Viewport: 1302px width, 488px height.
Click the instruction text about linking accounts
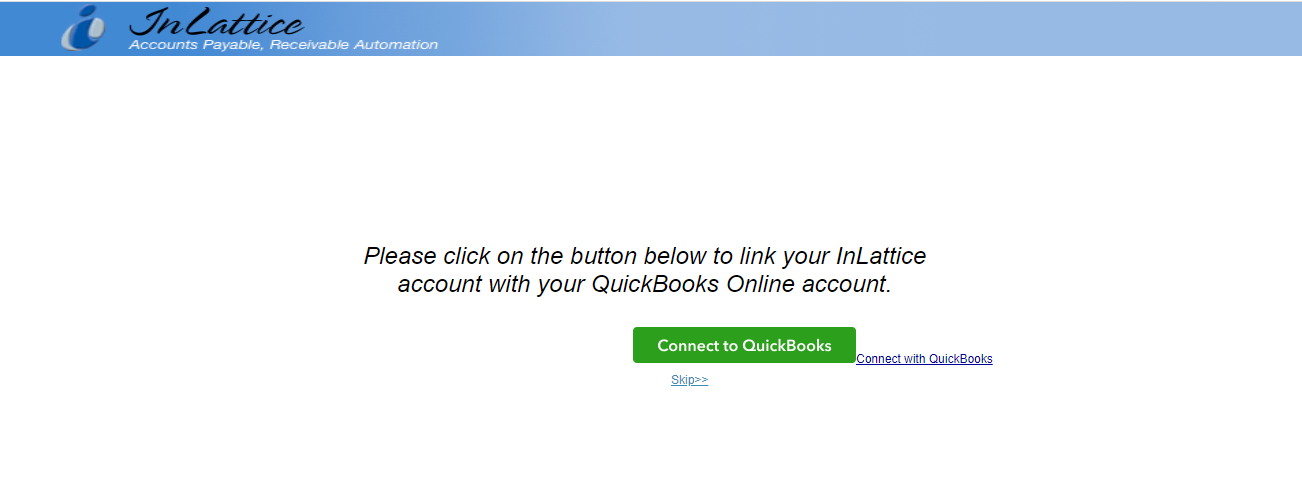(x=645, y=269)
